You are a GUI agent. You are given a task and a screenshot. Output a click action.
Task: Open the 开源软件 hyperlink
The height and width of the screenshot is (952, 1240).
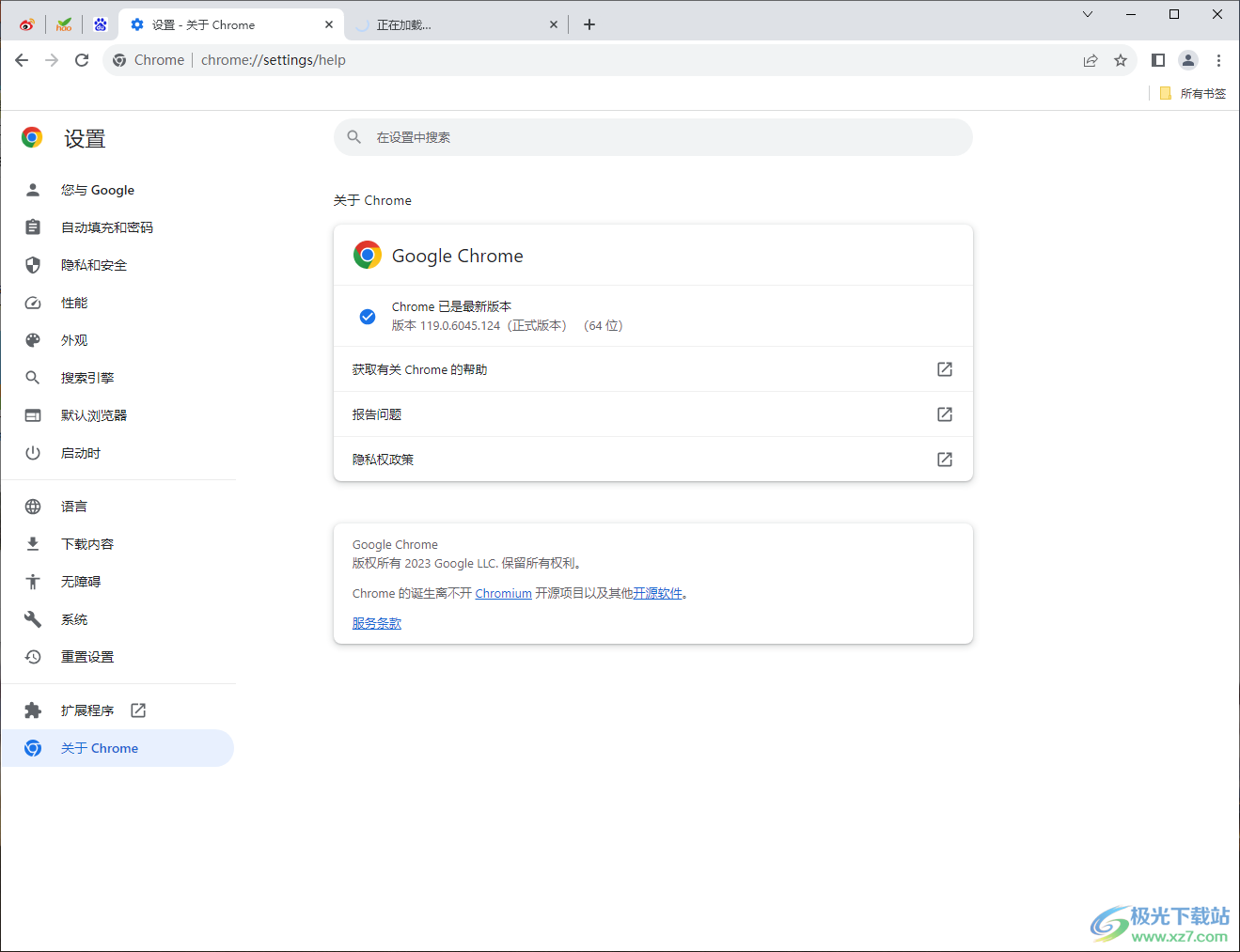(658, 594)
